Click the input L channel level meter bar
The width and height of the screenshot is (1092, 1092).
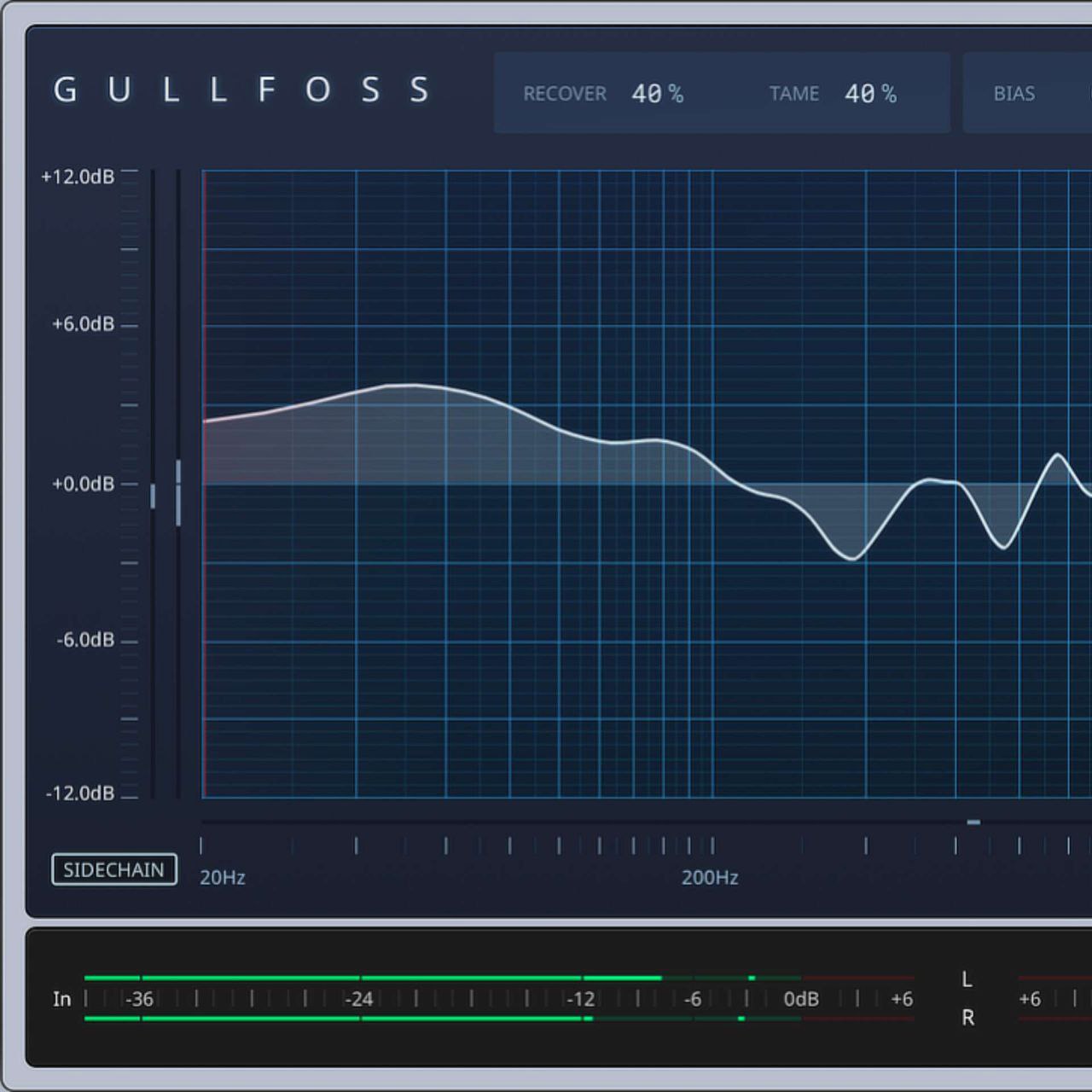click(x=499, y=978)
